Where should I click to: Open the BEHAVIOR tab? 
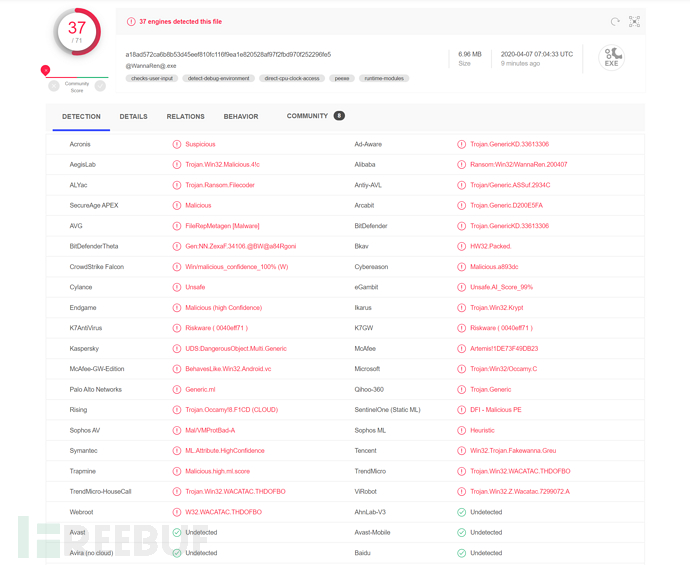tap(241, 117)
